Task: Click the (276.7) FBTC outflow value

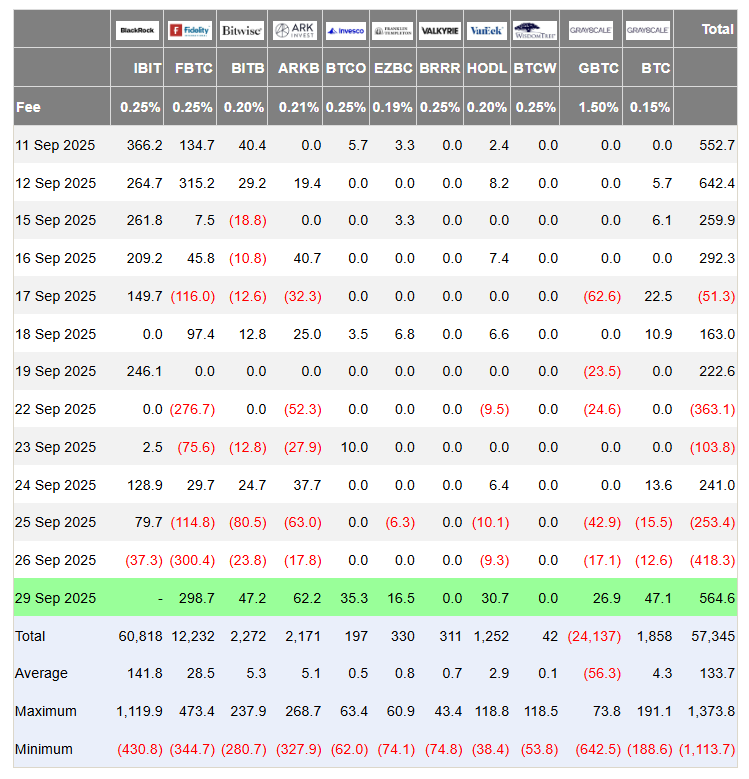Action: tap(192, 409)
